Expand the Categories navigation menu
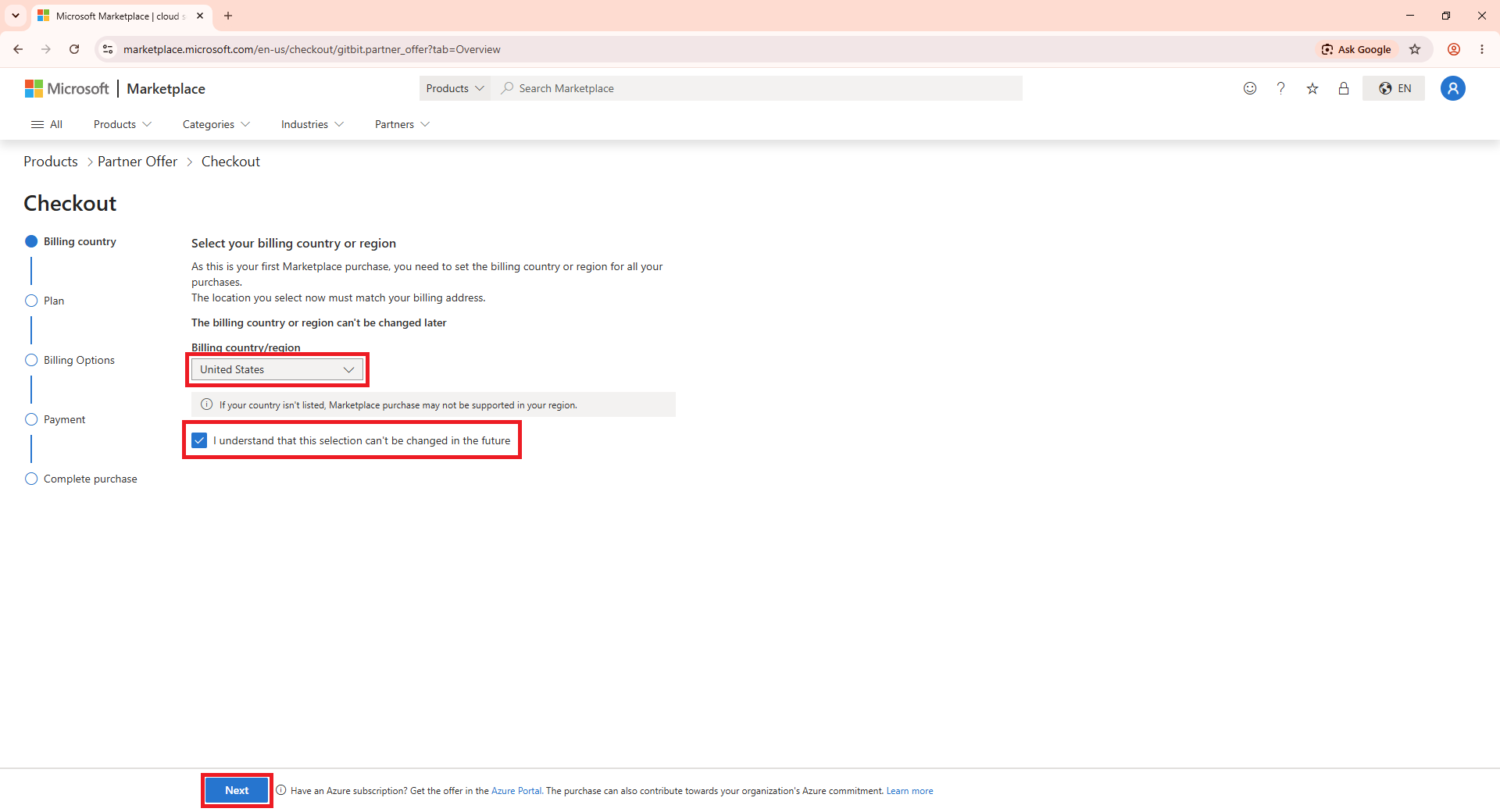 pos(216,124)
